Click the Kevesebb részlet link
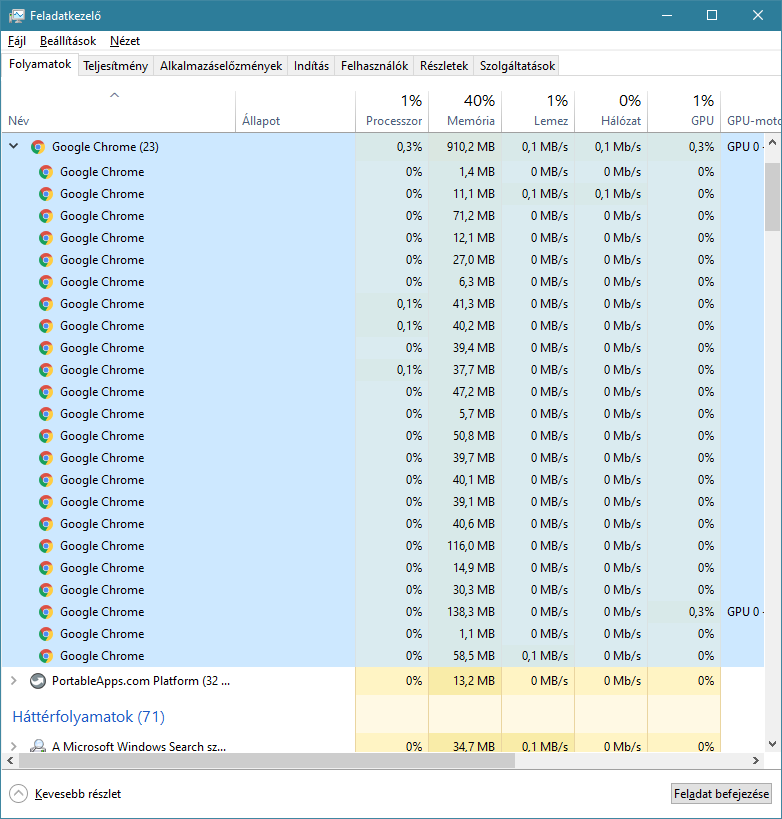The height and width of the screenshot is (819, 782). point(78,794)
